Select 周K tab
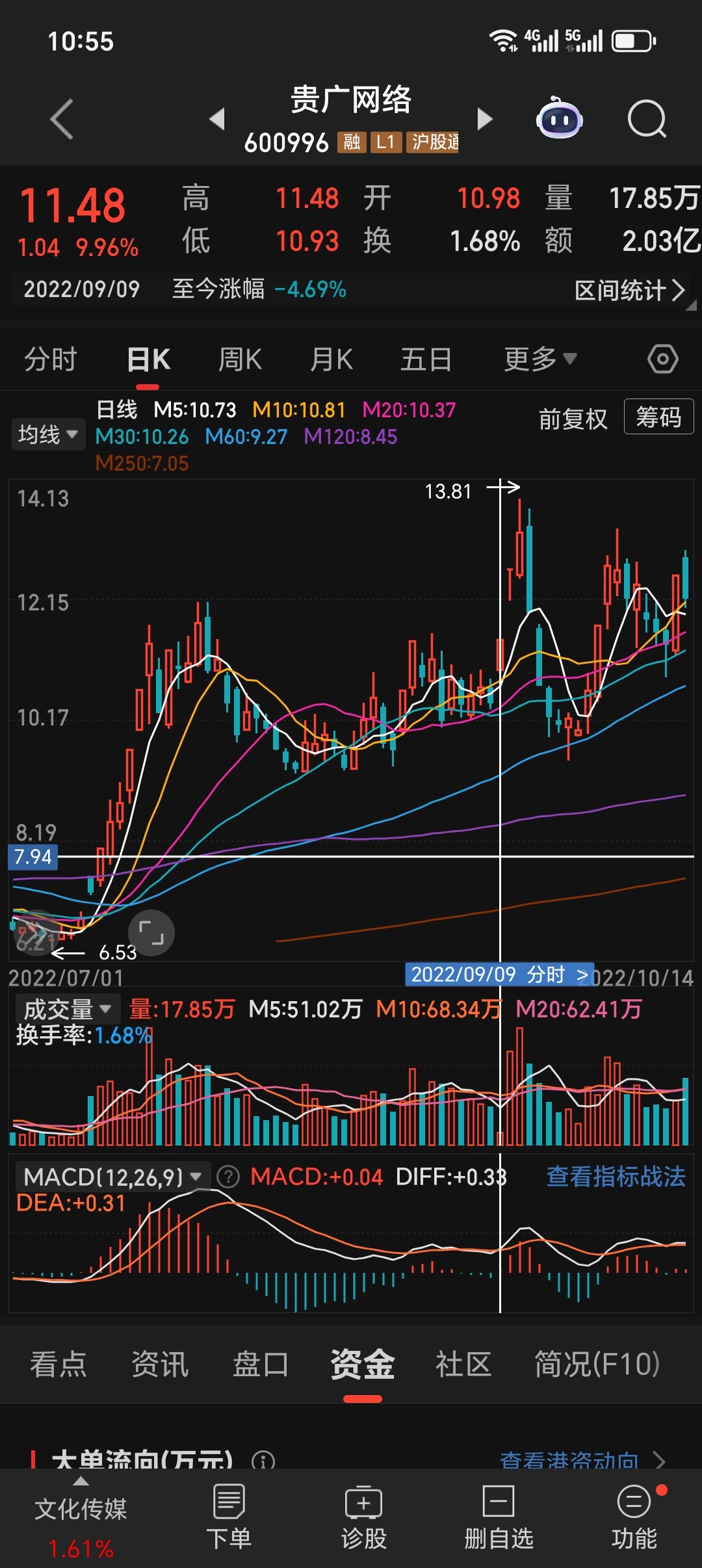 [240, 359]
